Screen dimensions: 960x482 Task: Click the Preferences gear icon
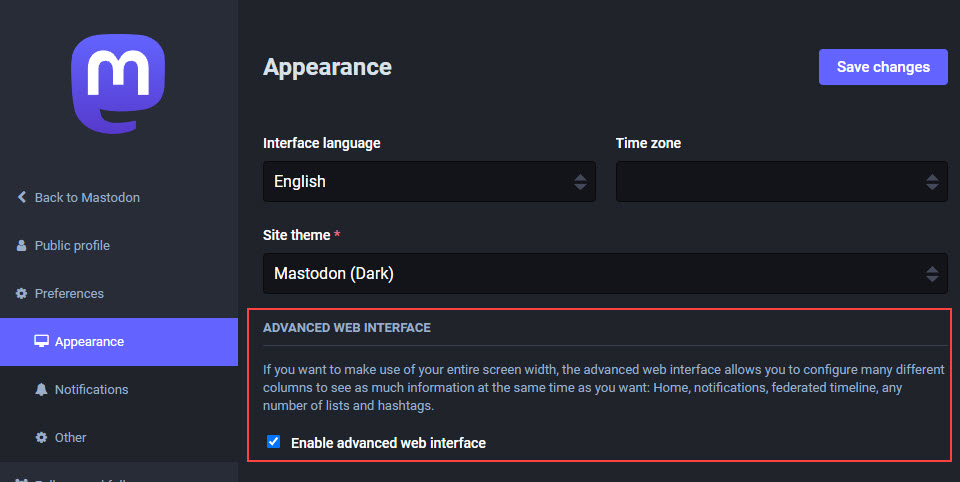pos(21,293)
